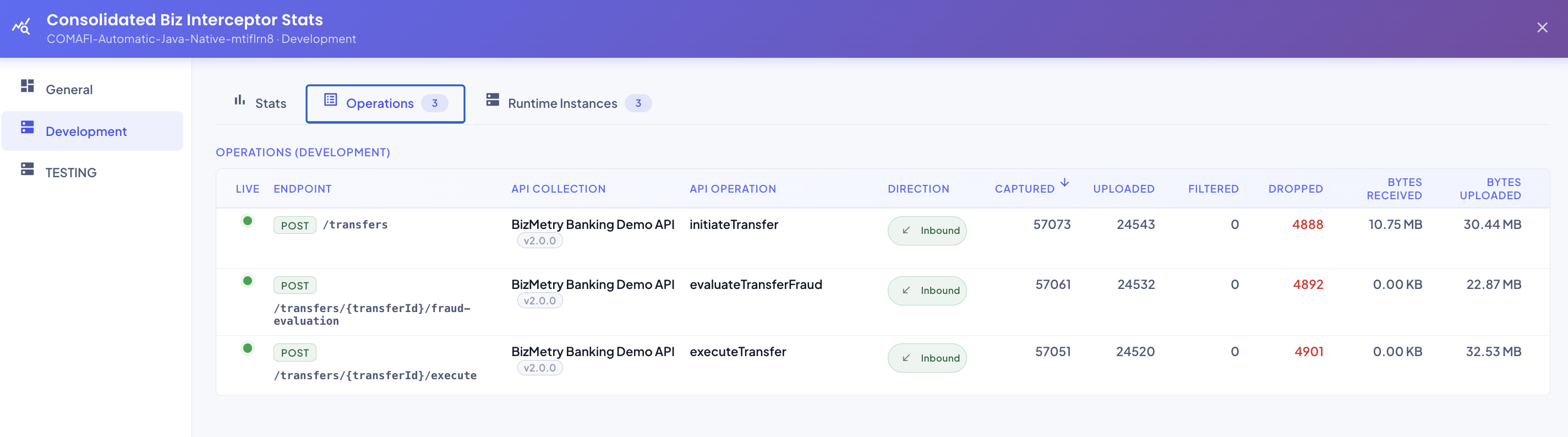1568x437 pixels.
Task: Click the Inbound arrow icon for executeTransfer
Action: (906, 358)
